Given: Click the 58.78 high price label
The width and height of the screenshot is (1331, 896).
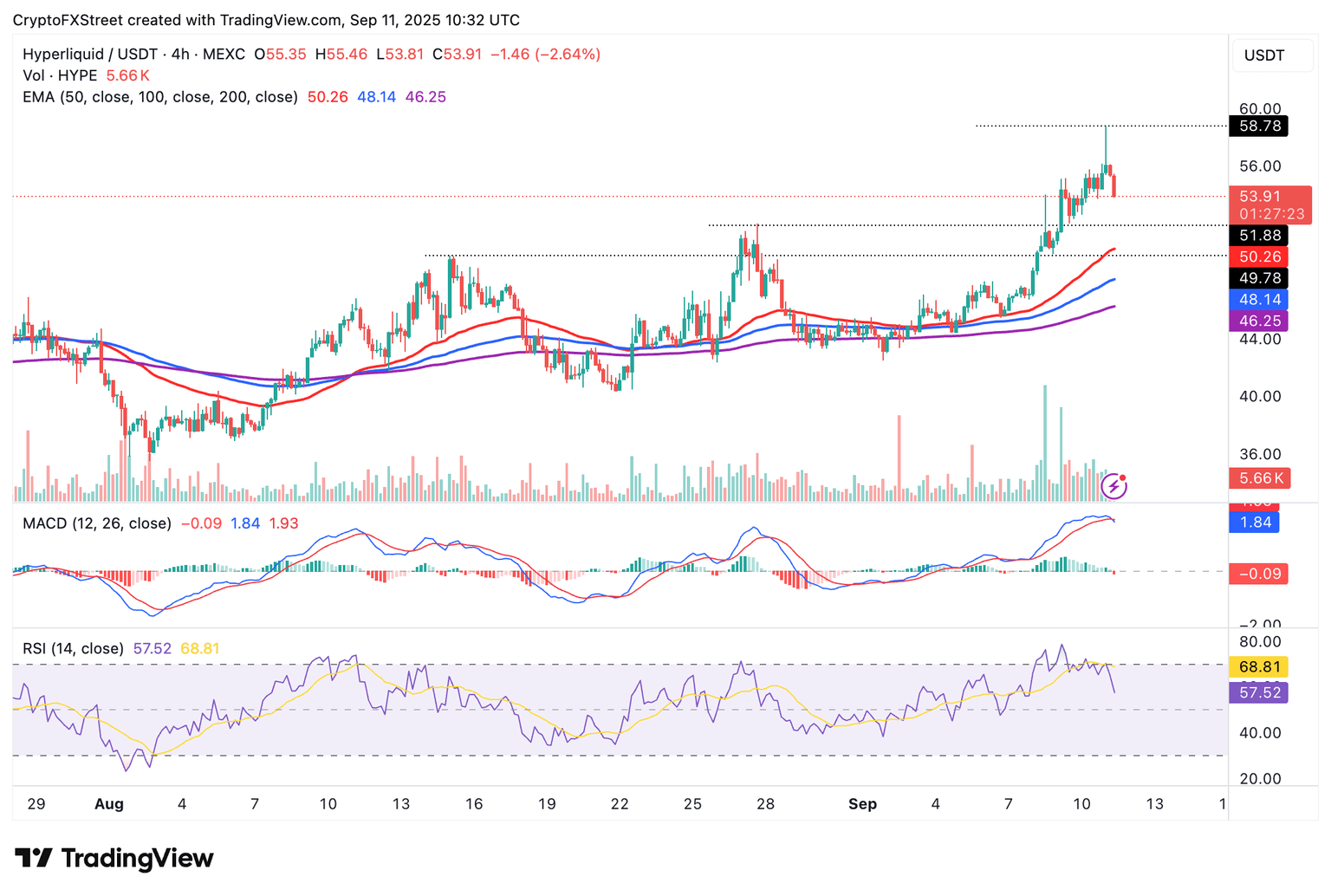Looking at the screenshot, I should [1258, 127].
